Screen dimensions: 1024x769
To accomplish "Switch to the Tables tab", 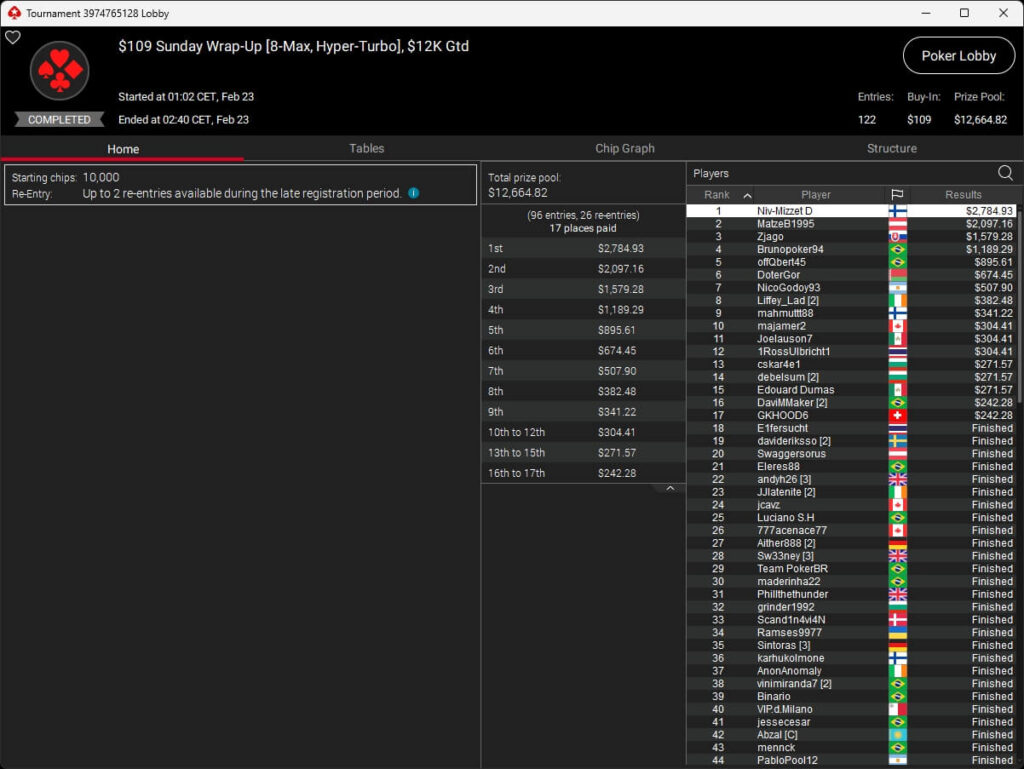I will [366, 148].
